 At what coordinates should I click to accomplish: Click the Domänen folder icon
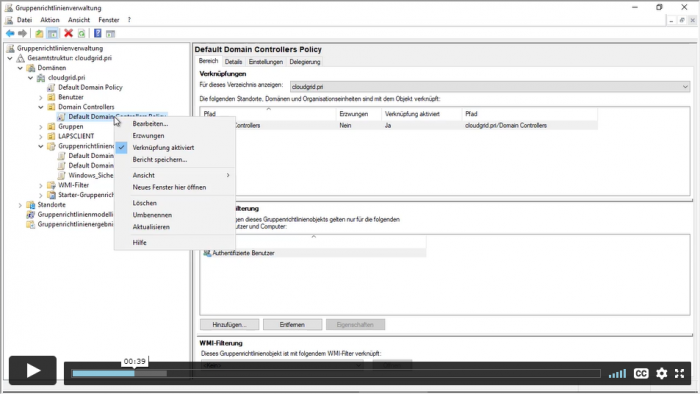[x=31, y=68]
